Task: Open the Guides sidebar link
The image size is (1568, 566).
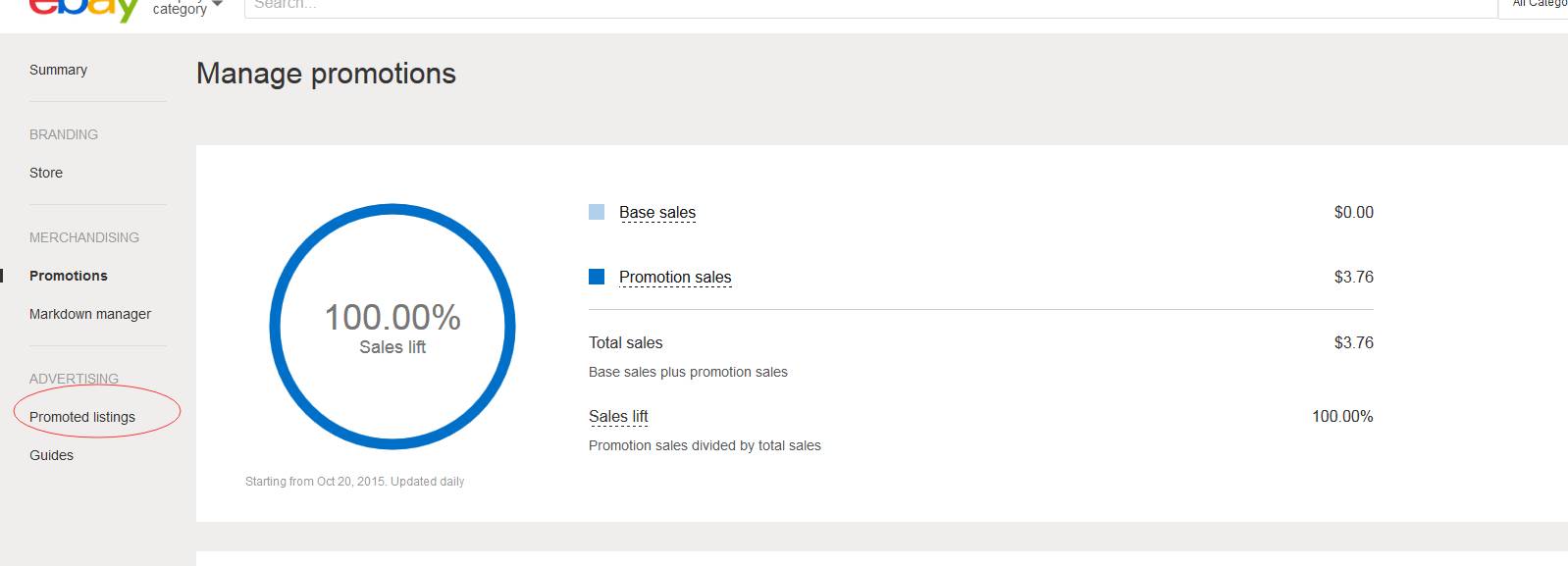Action: pyautogui.click(x=51, y=455)
